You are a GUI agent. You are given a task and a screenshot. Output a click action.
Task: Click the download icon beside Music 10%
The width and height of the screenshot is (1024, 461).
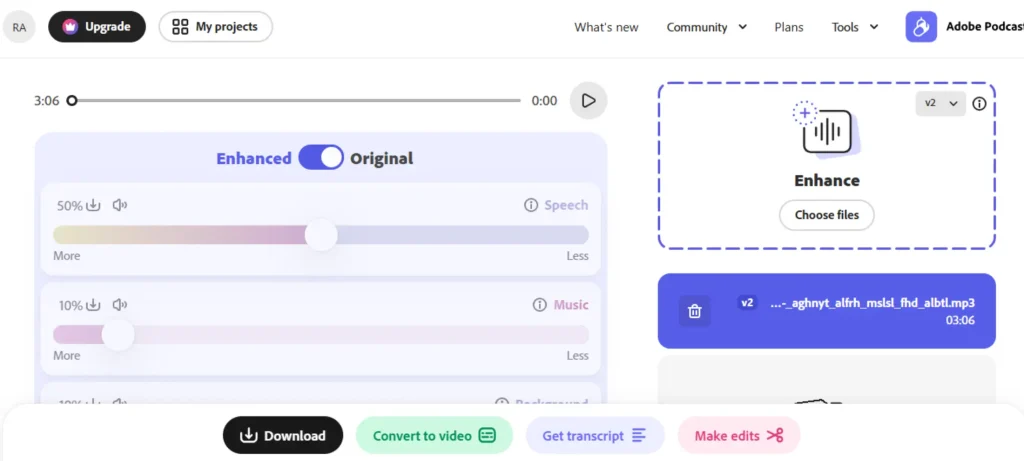[x=94, y=305]
